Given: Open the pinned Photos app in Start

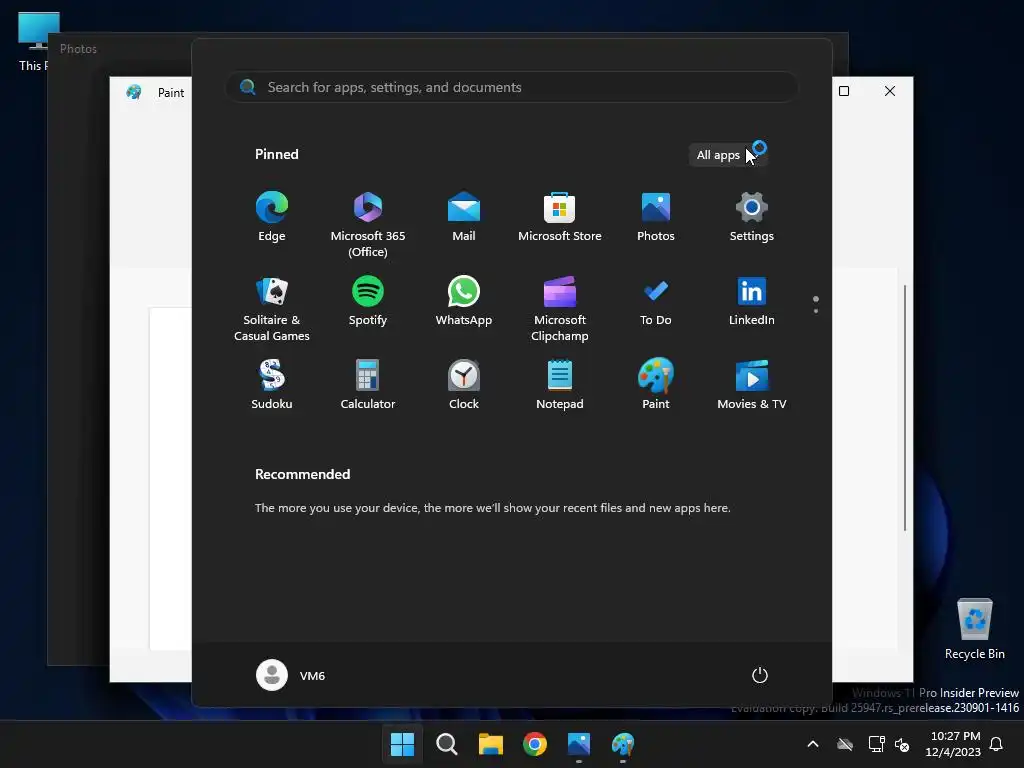Looking at the screenshot, I should [x=656, y=217].
